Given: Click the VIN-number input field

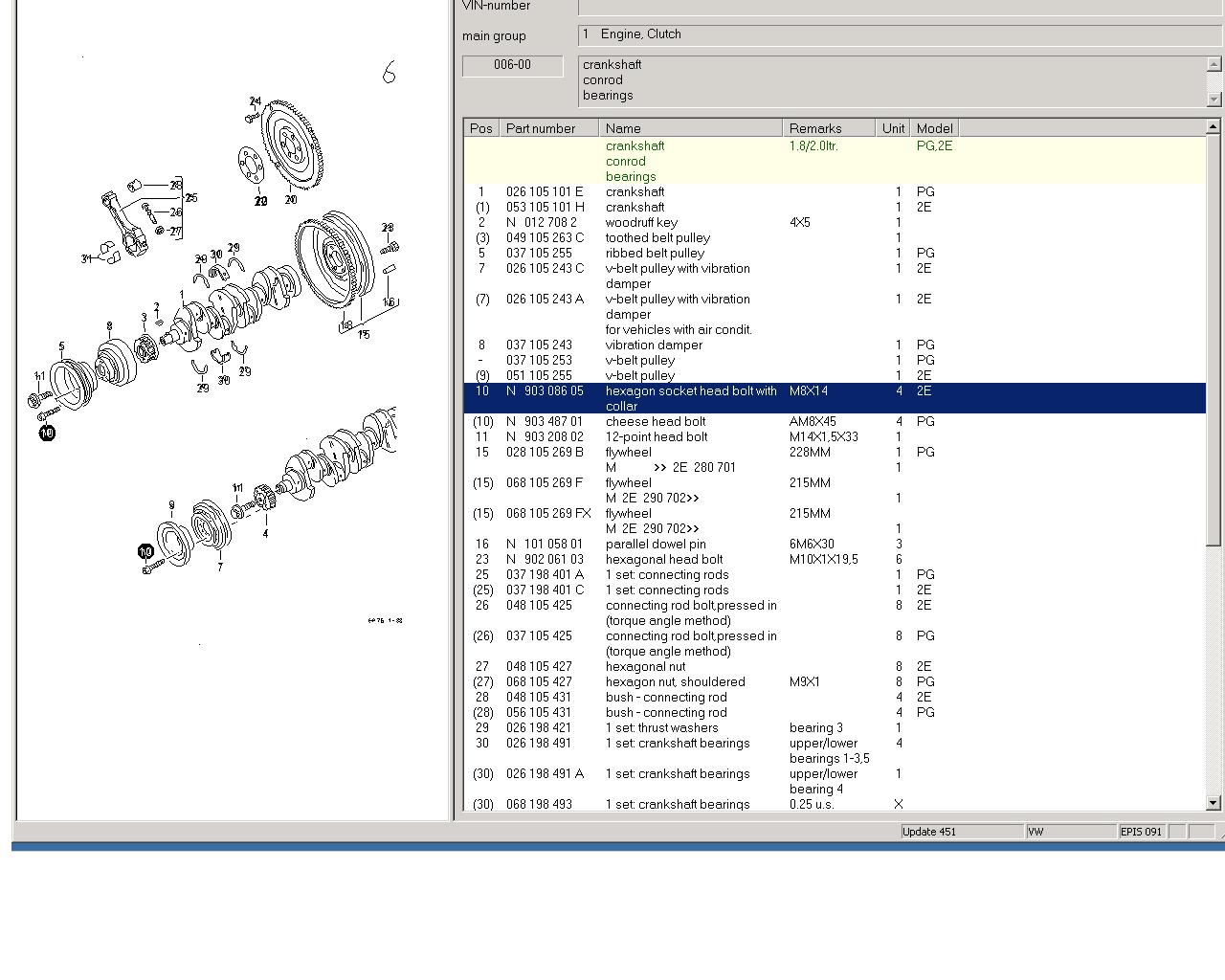Looking at the screenshot, I should 900,7.
